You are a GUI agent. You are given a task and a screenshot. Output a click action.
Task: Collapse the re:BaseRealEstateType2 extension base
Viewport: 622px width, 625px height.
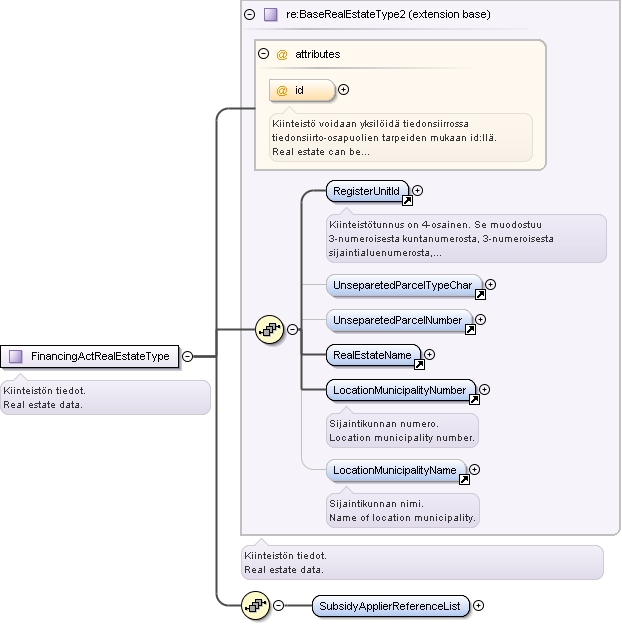[x=250, y=15]
